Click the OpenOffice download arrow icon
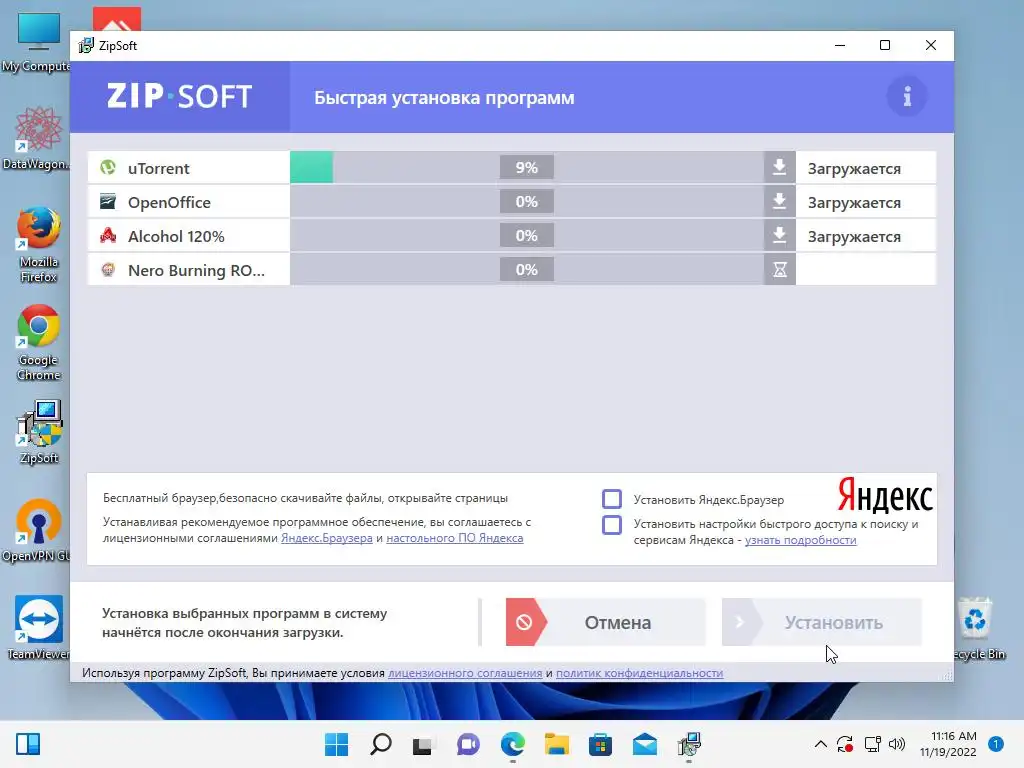The image size is (1024, 768). (779, 202)
